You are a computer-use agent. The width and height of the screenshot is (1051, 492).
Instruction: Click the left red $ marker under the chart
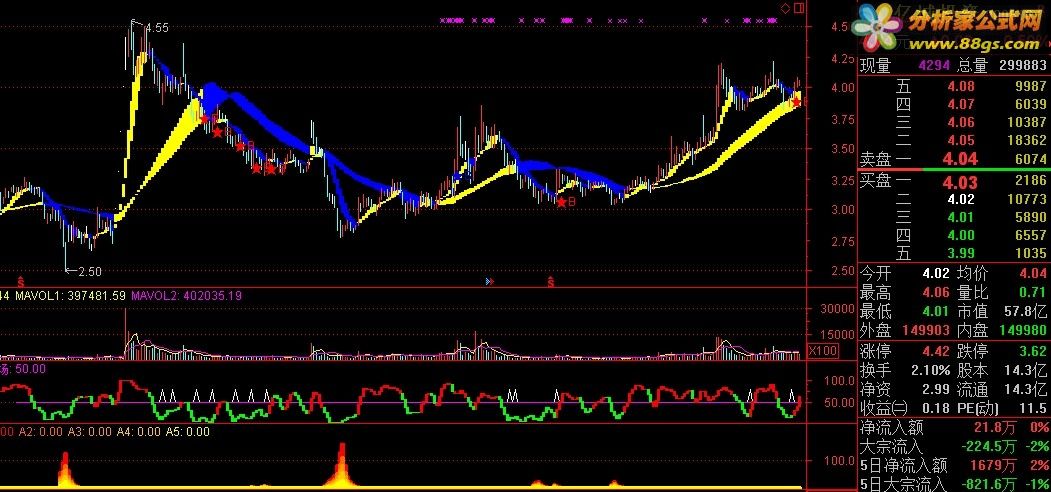(x=20, y=280)
